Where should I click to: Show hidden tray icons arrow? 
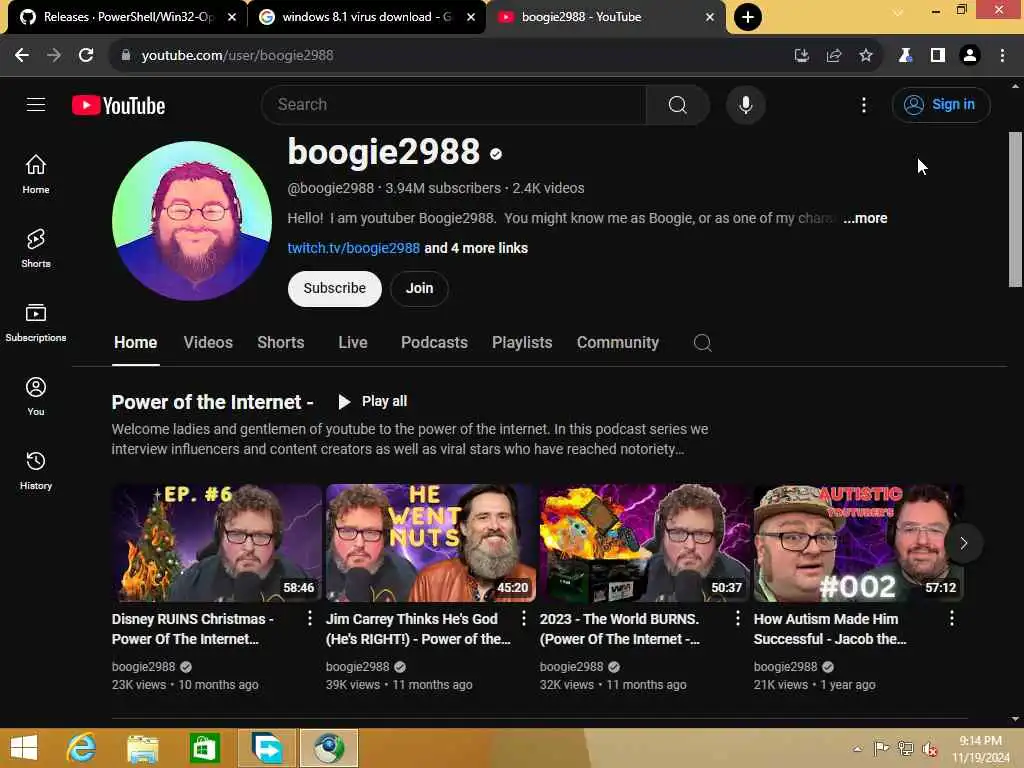857,748
